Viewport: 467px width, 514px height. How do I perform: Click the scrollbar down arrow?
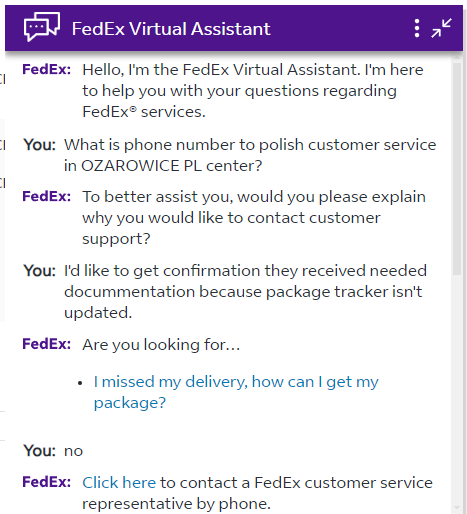pyautogui.click(x=457, y=508)
